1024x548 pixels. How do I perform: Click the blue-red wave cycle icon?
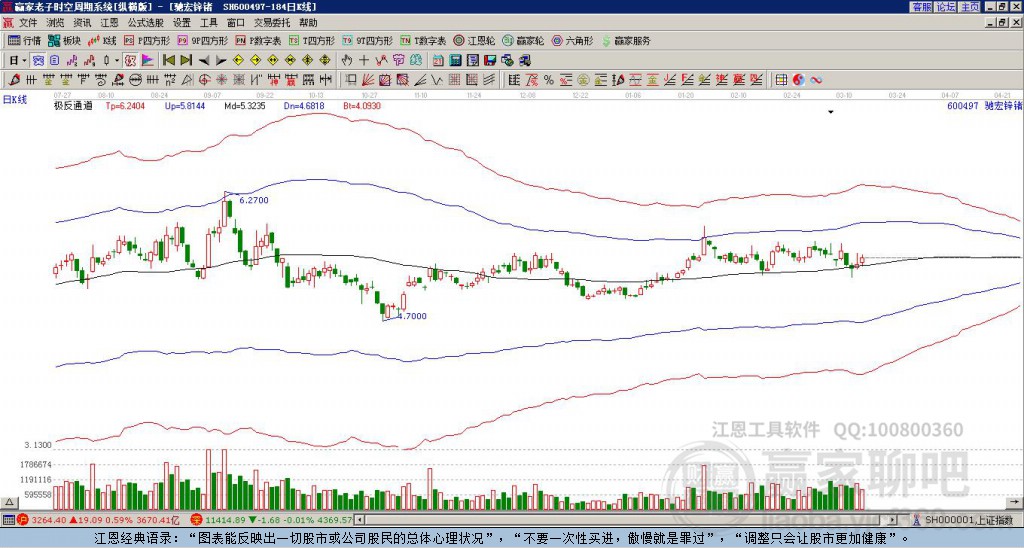816,80
